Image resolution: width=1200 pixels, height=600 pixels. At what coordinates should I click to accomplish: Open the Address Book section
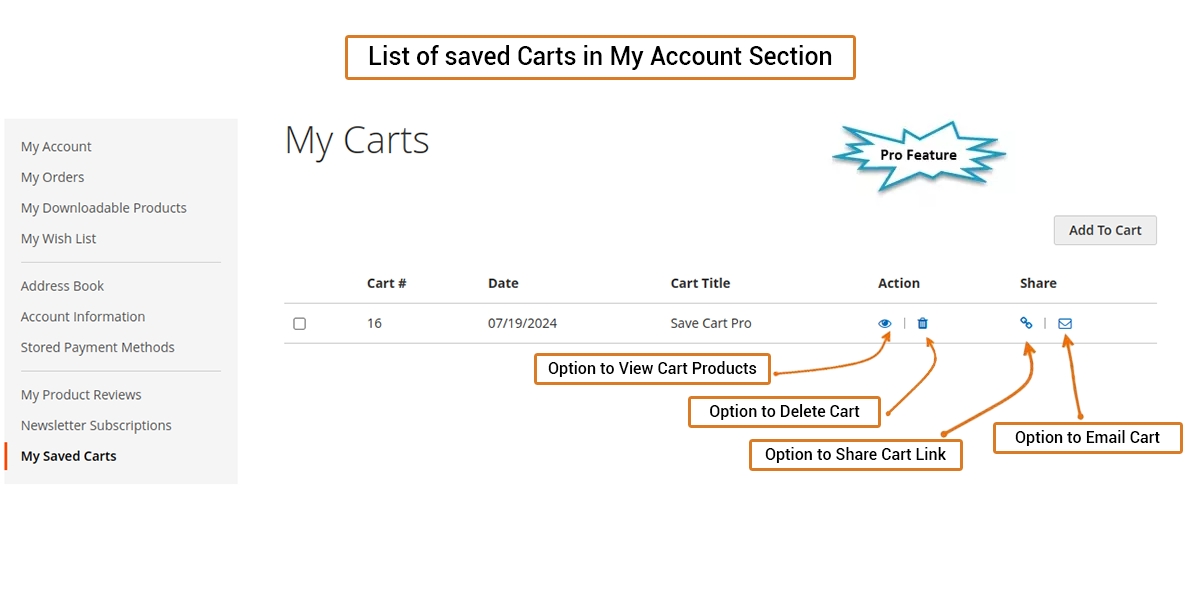[63, 286]
